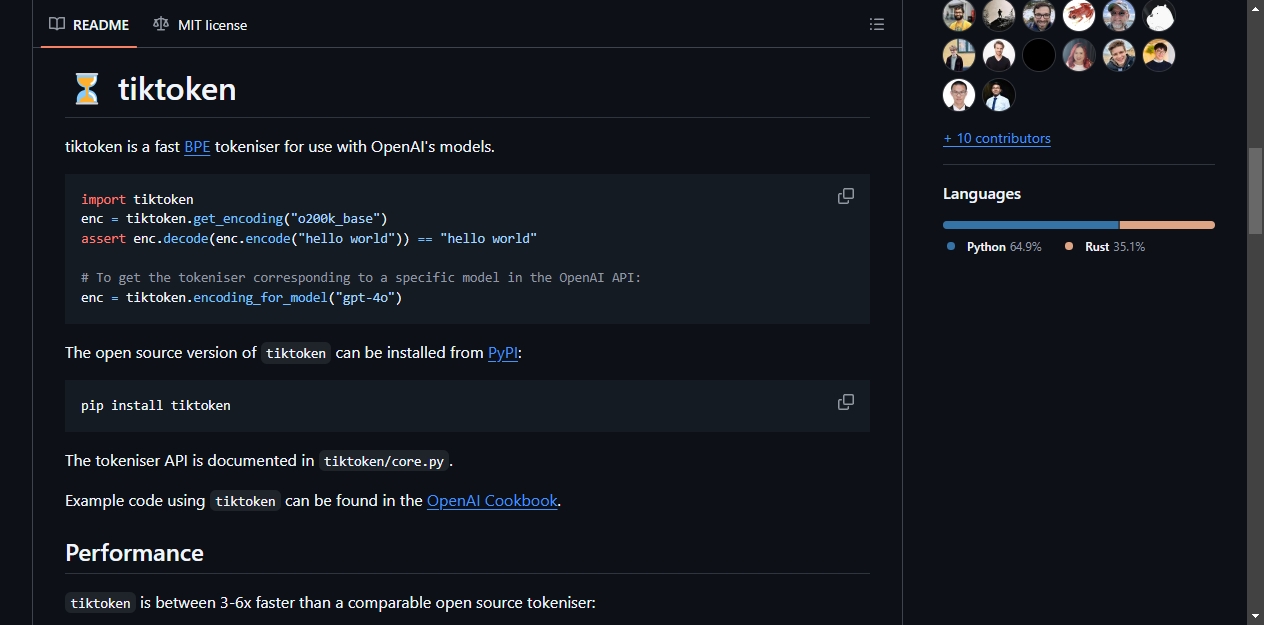1264x625 pixels.
Task: Open the OpenAI Cookbook link
Action: click(x=492, y=500)
